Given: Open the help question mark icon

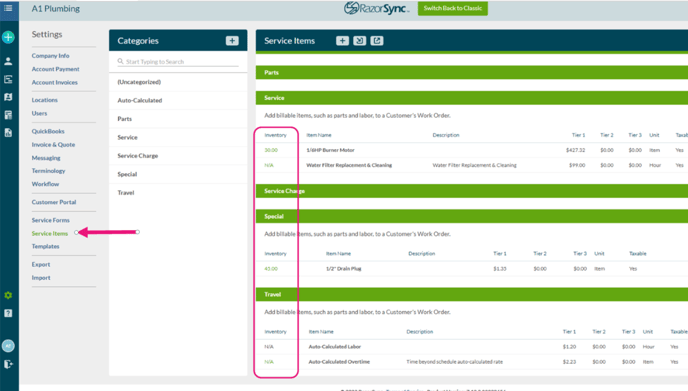Looking at the screenshot, I should coord(8,313).
